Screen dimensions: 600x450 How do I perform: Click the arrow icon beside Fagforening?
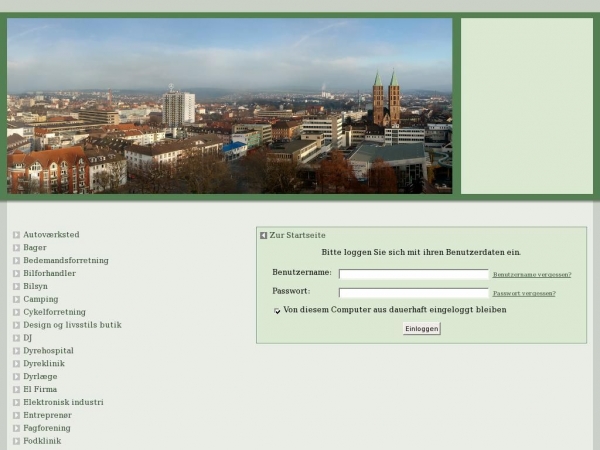(16, 428)
